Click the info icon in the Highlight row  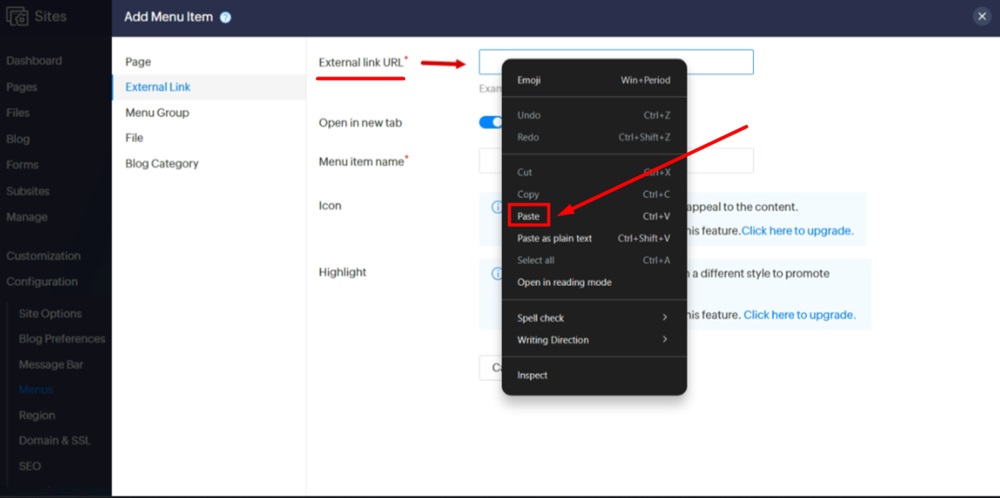(496, 274)
